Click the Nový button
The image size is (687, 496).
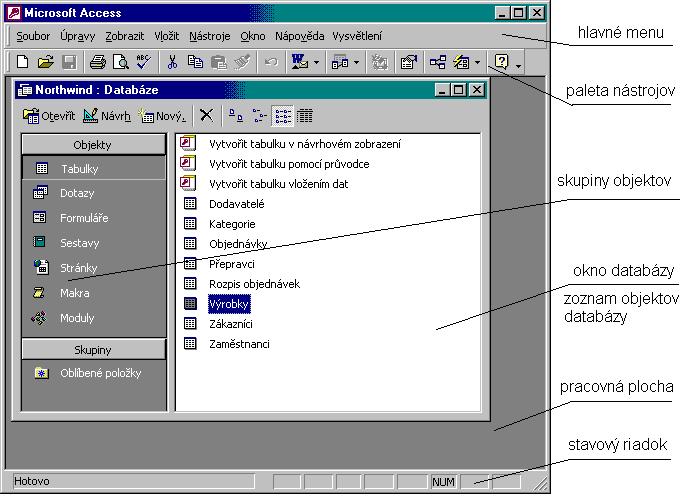[163, 116]
